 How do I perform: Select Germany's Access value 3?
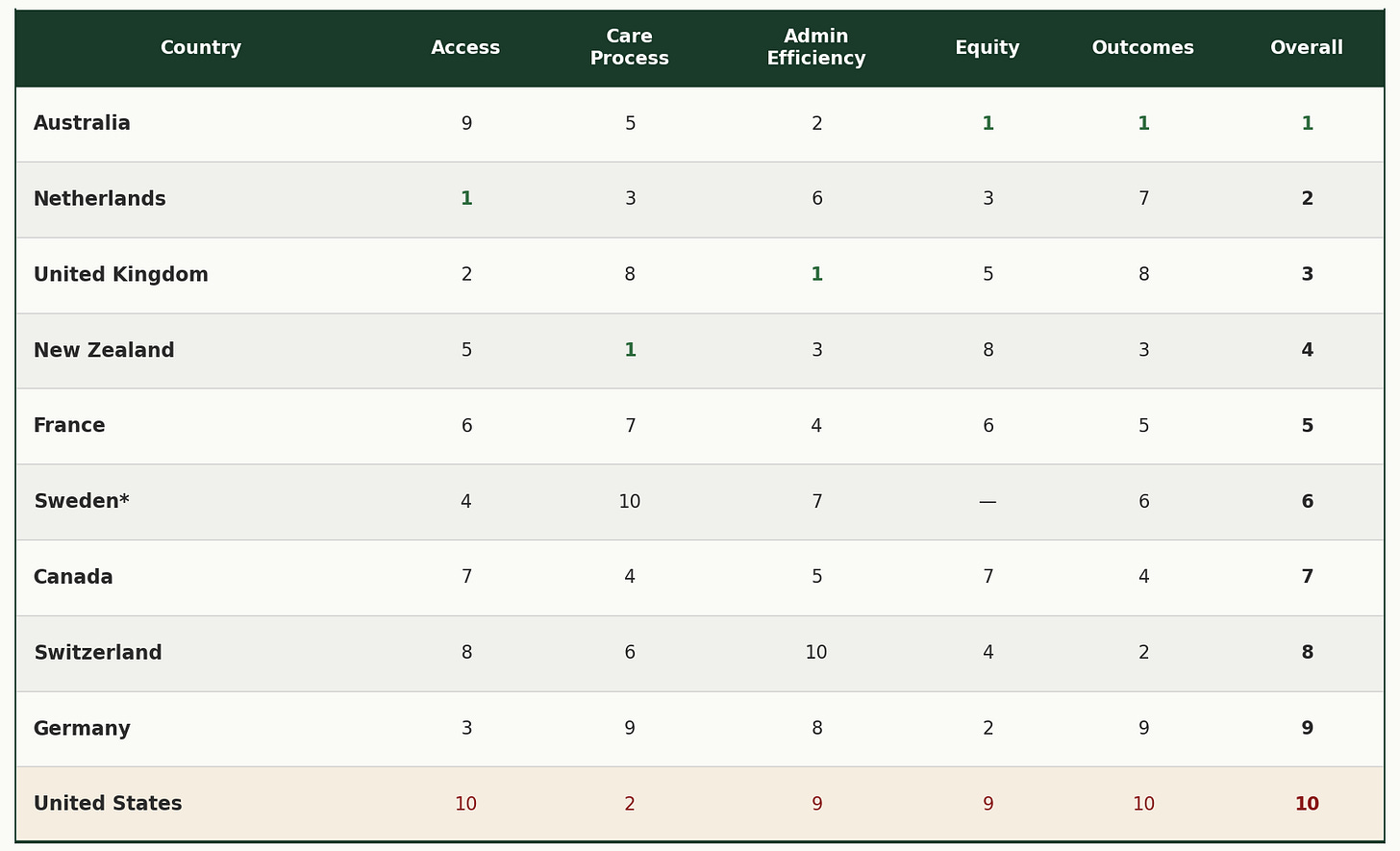[x=466, y=729]
